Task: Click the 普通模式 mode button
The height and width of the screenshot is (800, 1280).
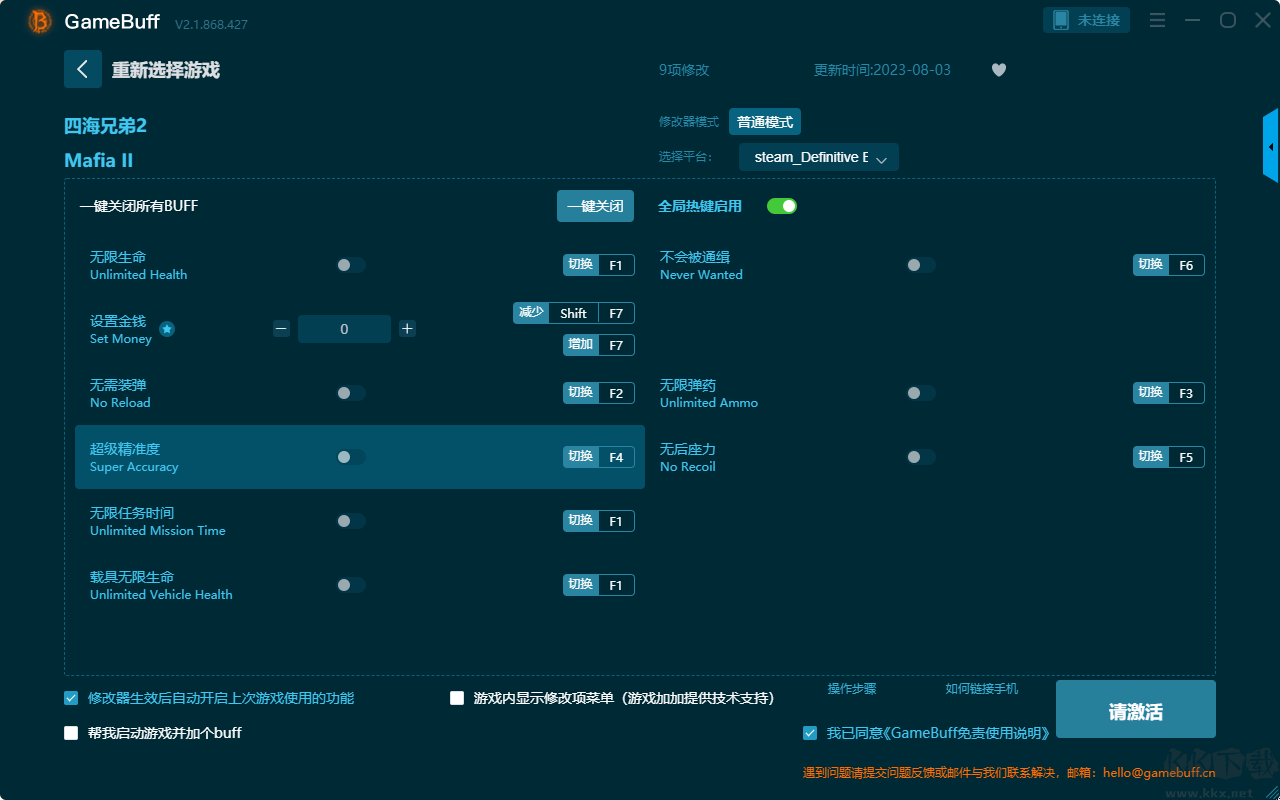Action: (x=765, y=122)
